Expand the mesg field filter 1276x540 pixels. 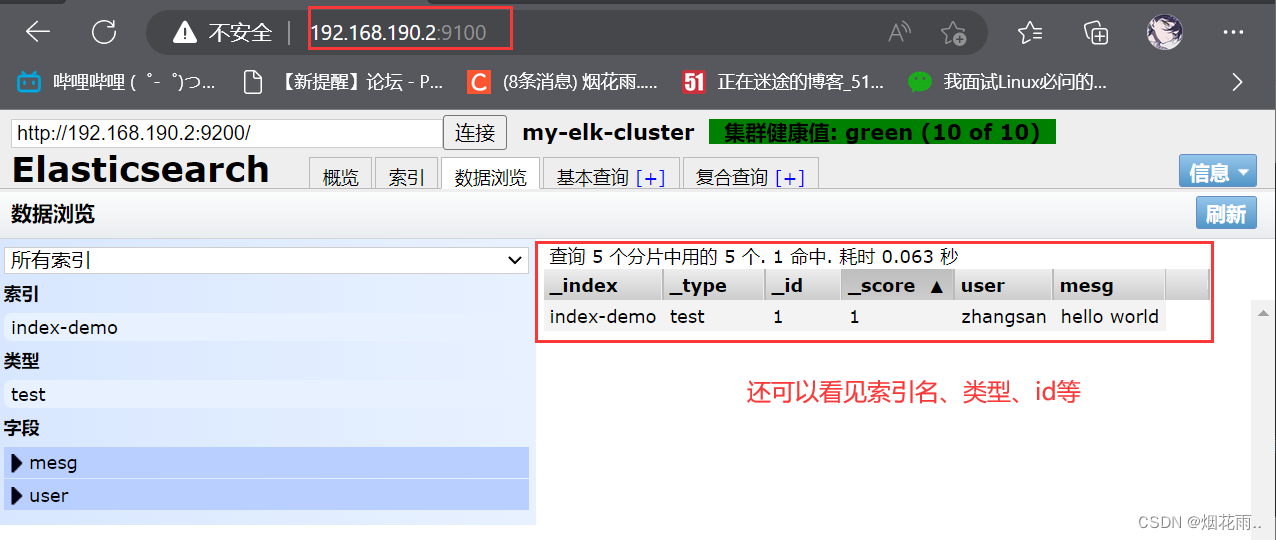(x=266, y=462)
